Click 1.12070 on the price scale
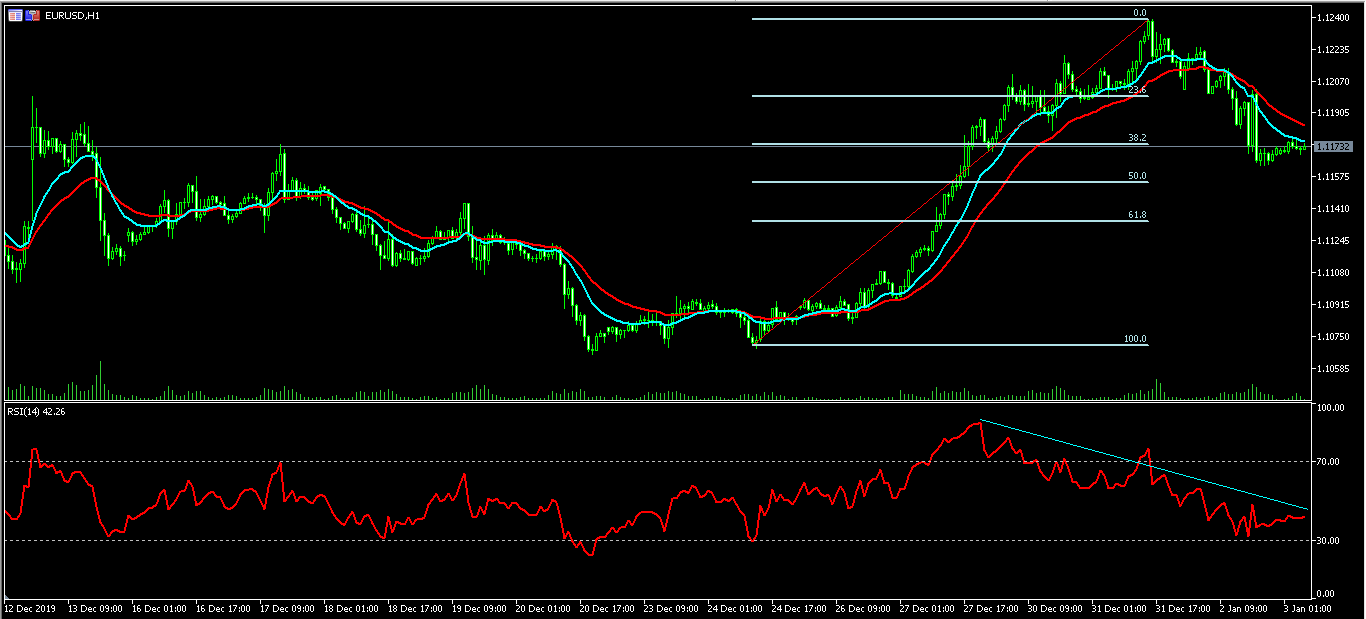The width and height of the screenshot is (1366, 619). (x=1333, y=81)
